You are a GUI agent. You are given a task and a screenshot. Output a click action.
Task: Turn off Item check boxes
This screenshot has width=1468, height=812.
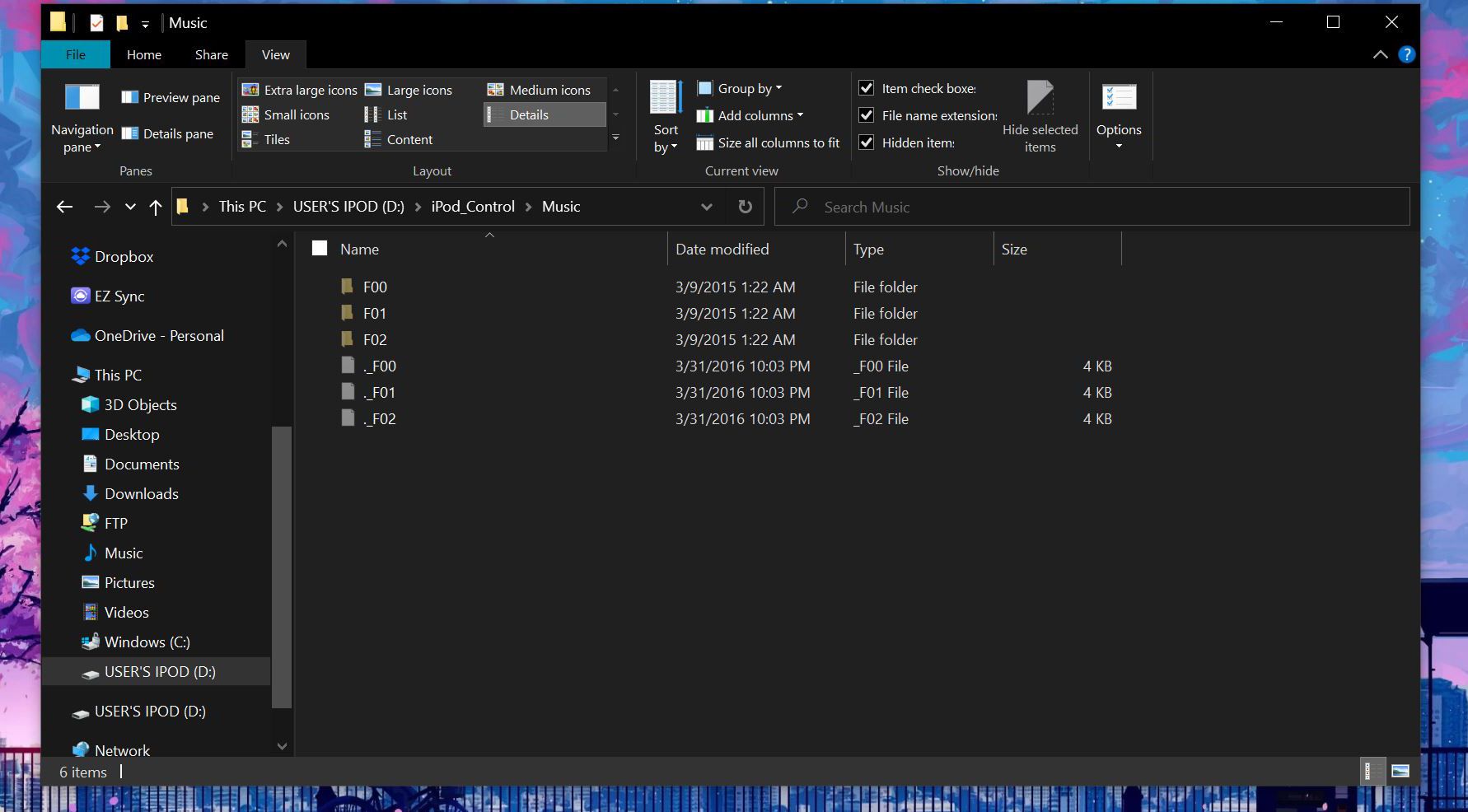(866, 87)
